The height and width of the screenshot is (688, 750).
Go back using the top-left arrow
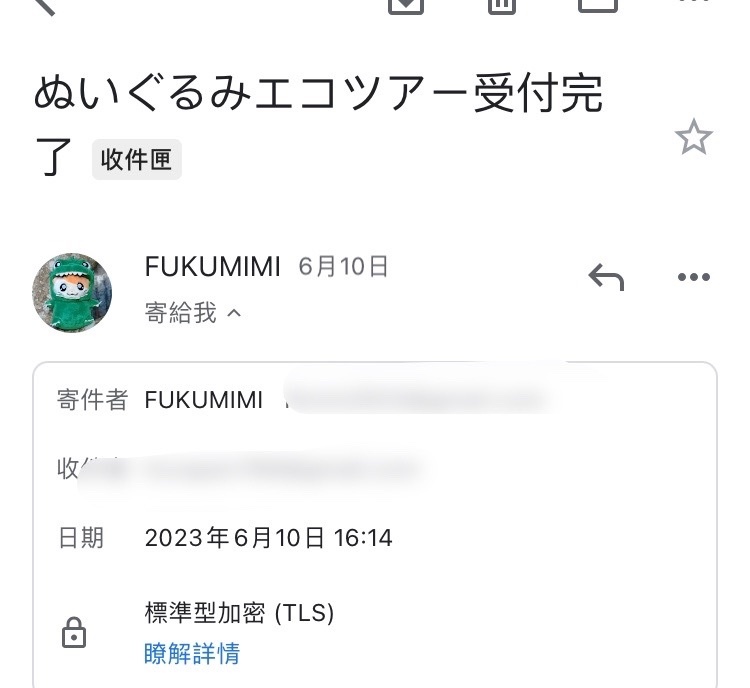point(45,6)
